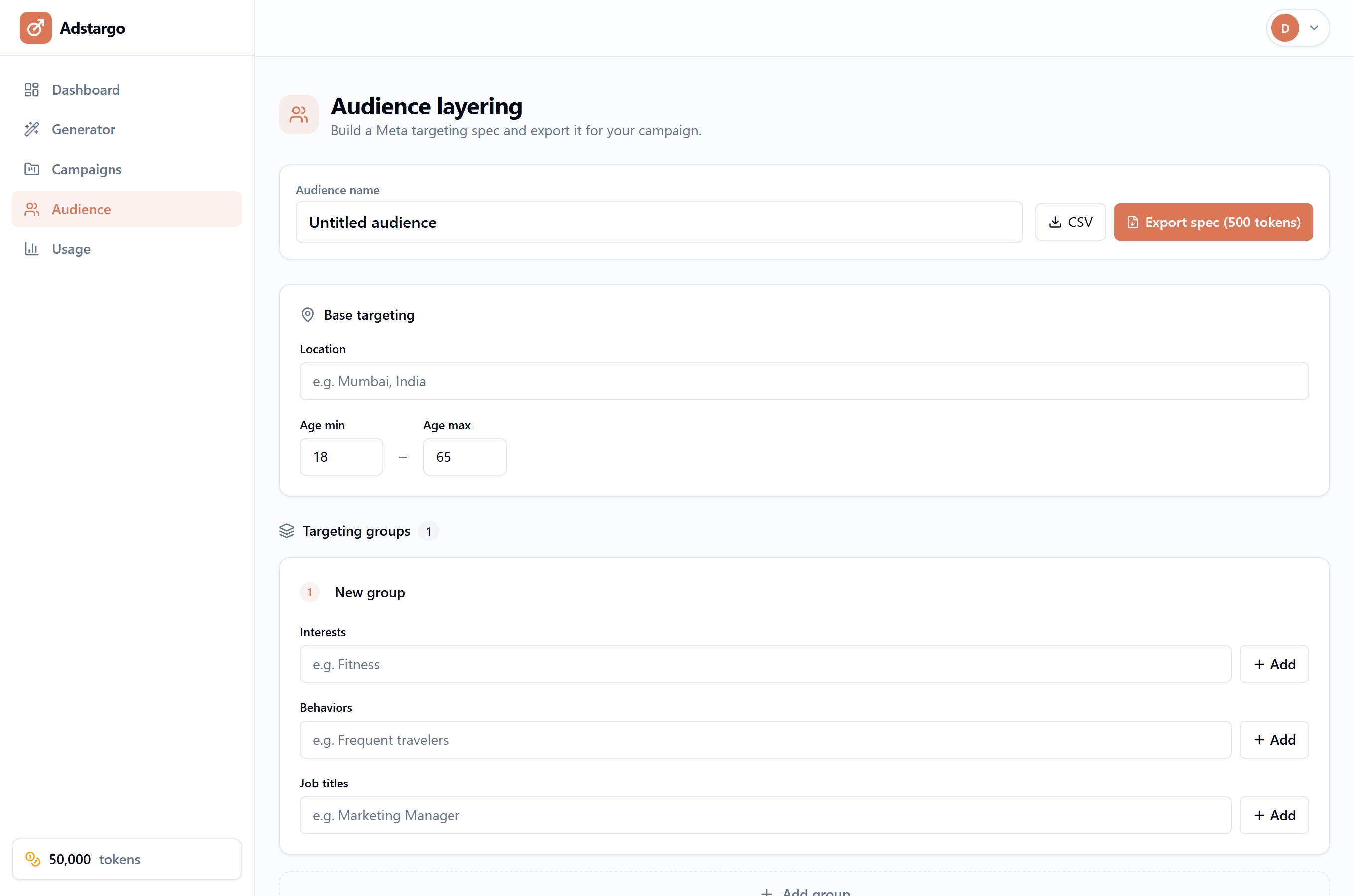Add the entered behavior
Screen dimensions: 1354x896
pyautogui.click(x=1274, y=740)
